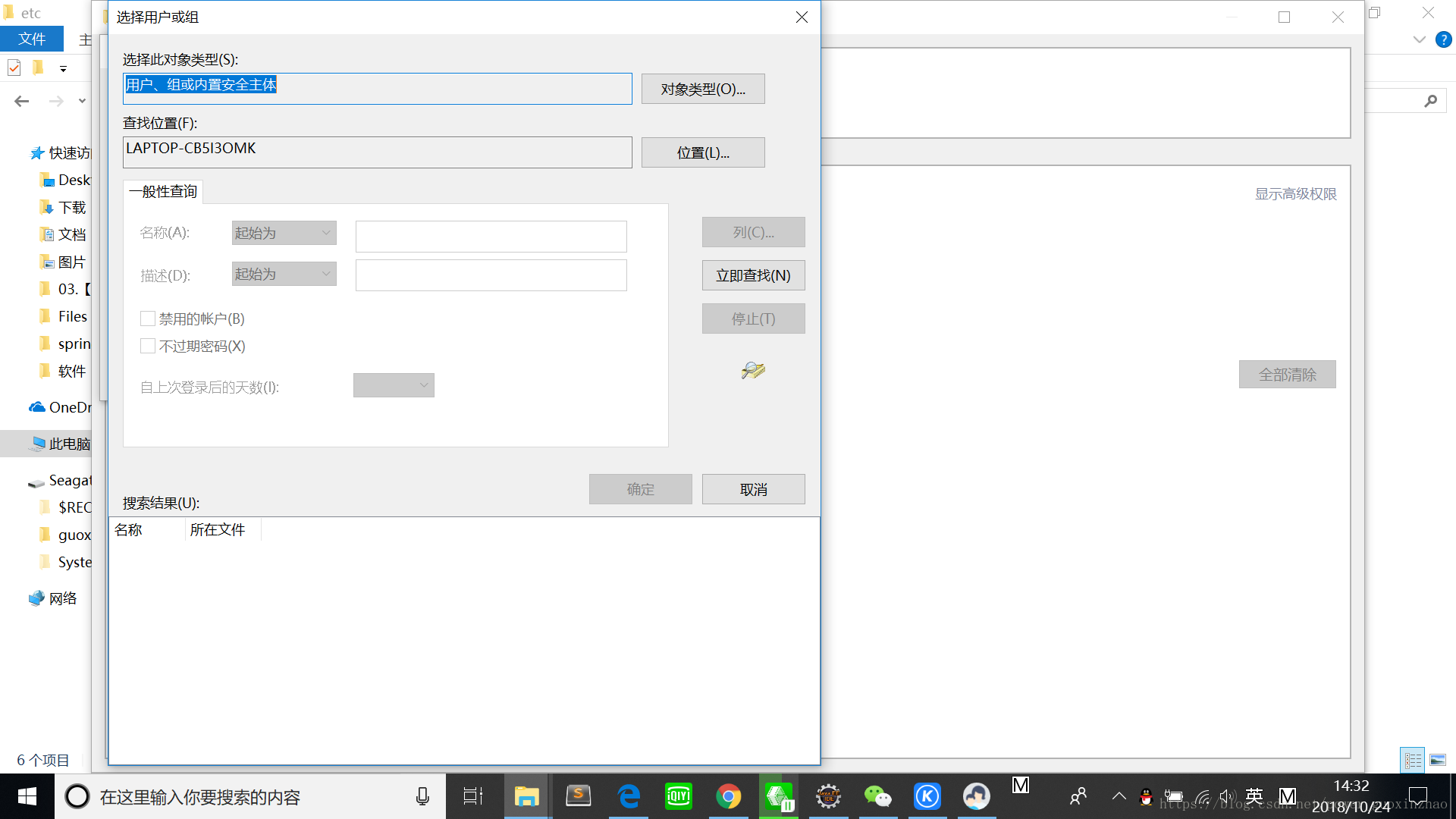
Task: Click the 列(C)... columns button
Action: tap(753, 232)
